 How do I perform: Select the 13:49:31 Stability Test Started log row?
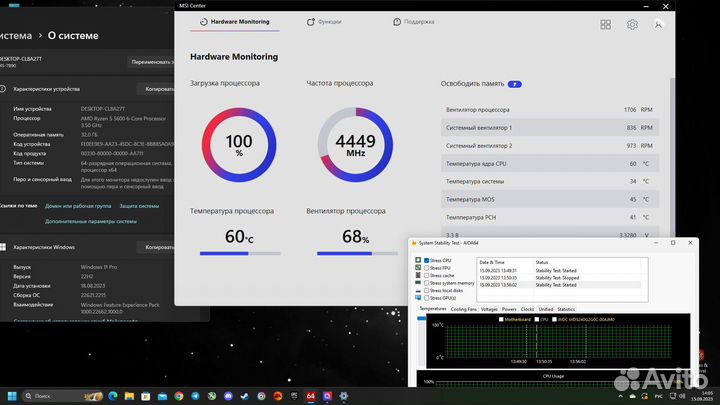[x=559, y=270]
